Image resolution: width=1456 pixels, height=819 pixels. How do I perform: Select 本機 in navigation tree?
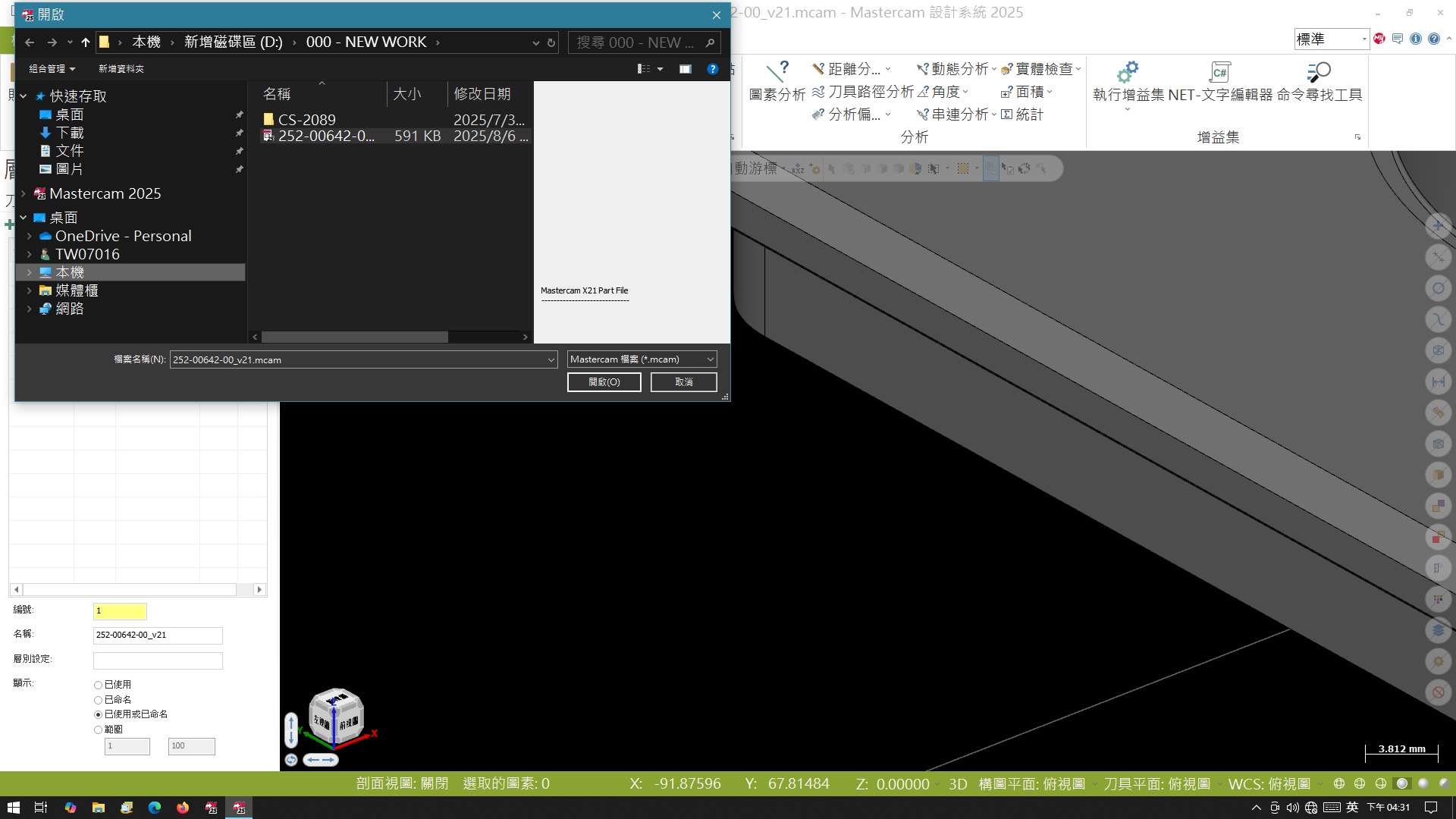(70, 272)
